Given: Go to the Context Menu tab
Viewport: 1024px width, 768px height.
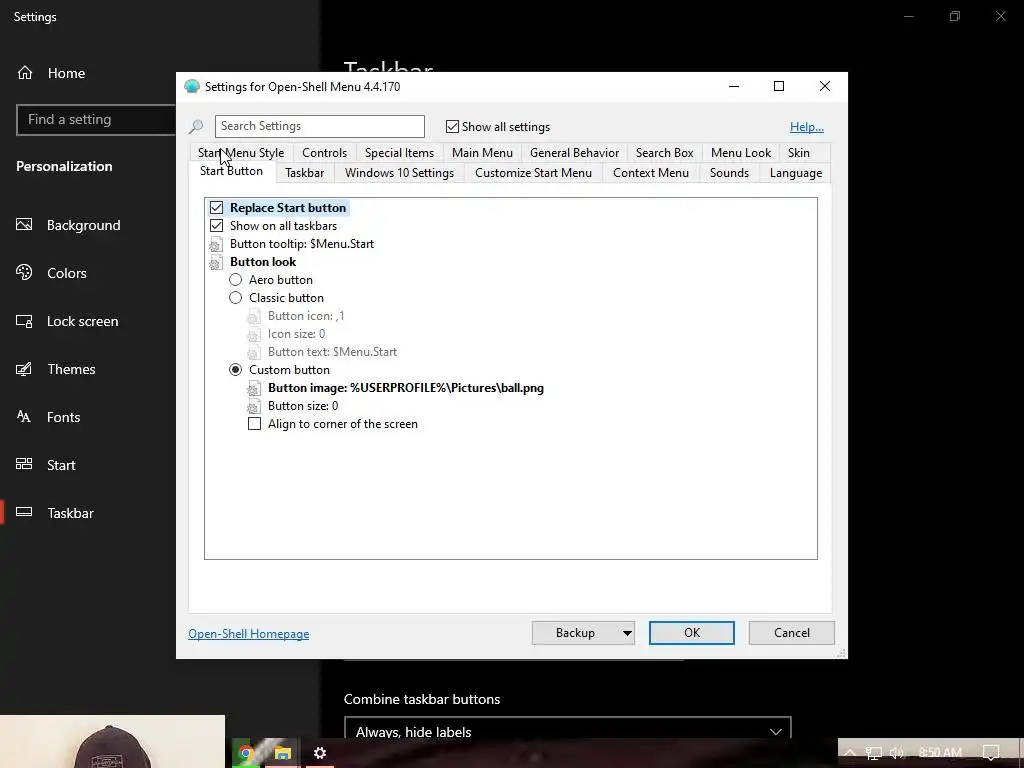Looking at the screenshot, I should point(650,173).
